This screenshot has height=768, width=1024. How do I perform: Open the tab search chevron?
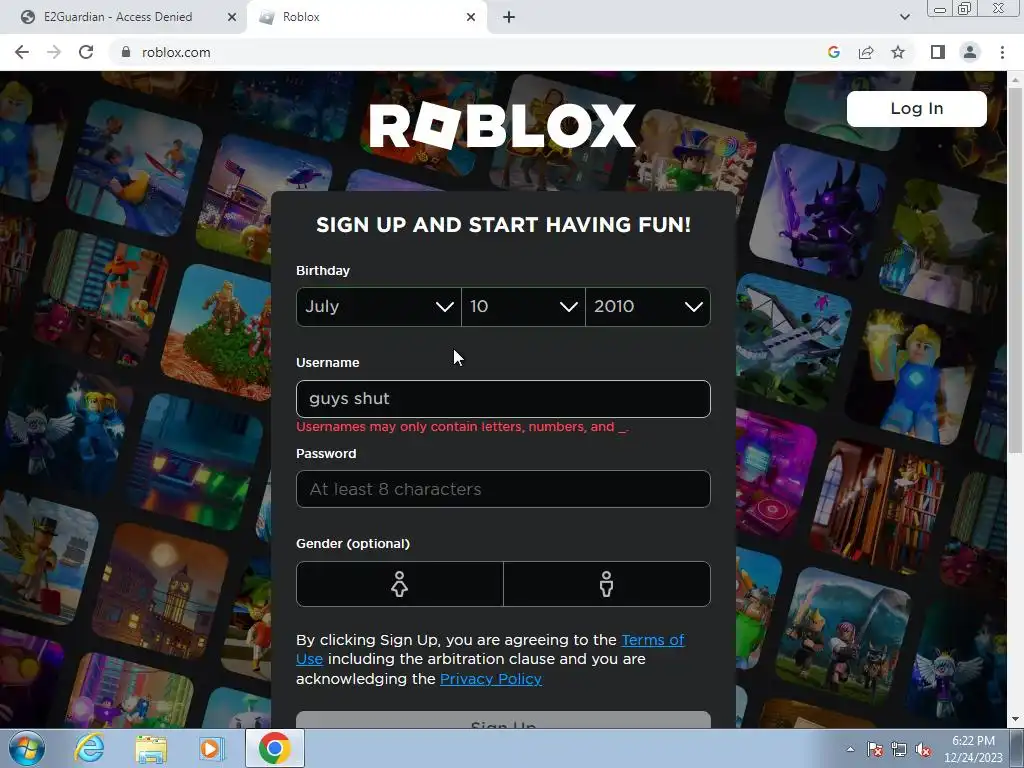[x=904, y=17]
